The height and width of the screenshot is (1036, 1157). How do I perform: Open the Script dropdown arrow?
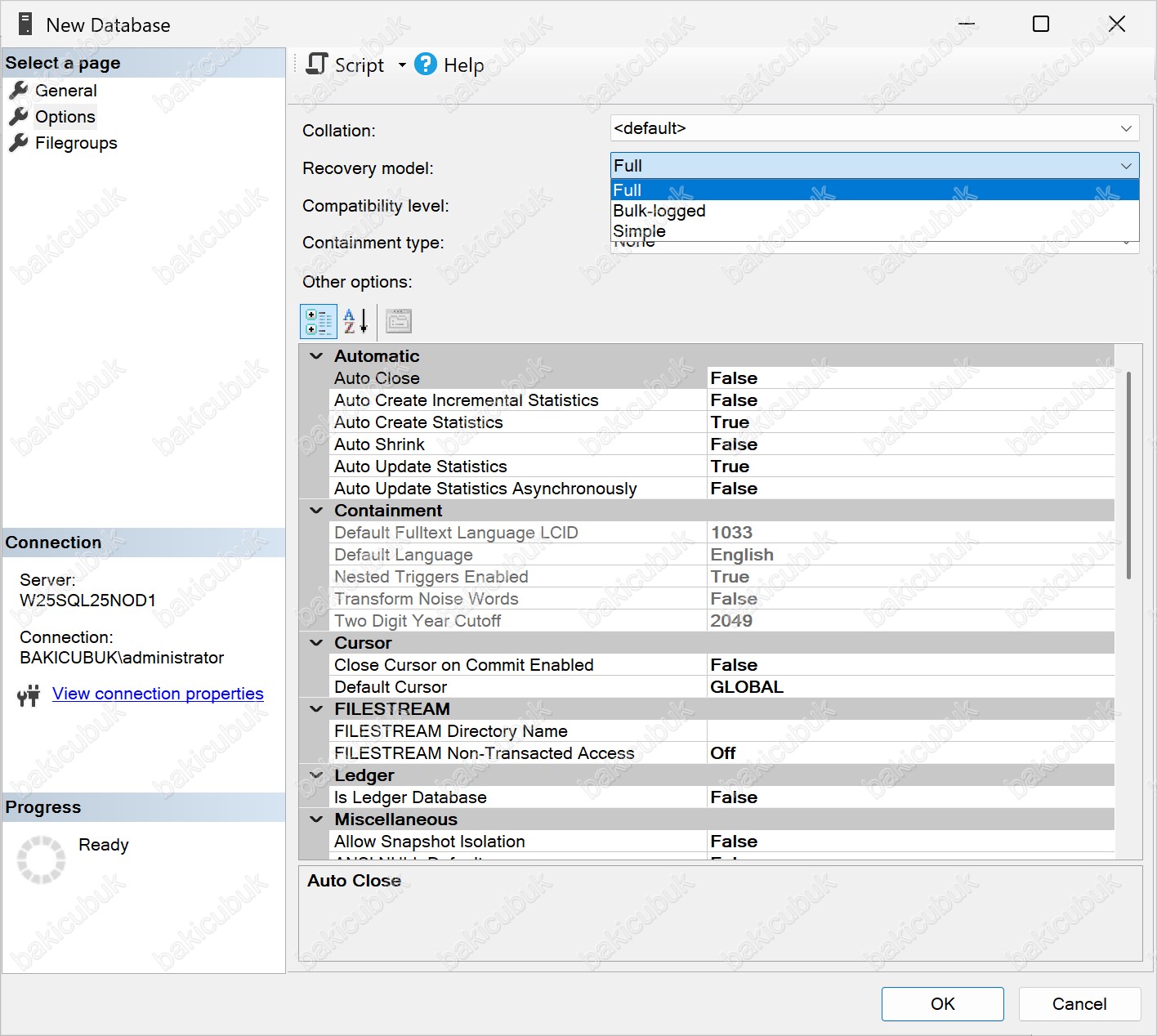pyautogui.click(x=402, y=65)
